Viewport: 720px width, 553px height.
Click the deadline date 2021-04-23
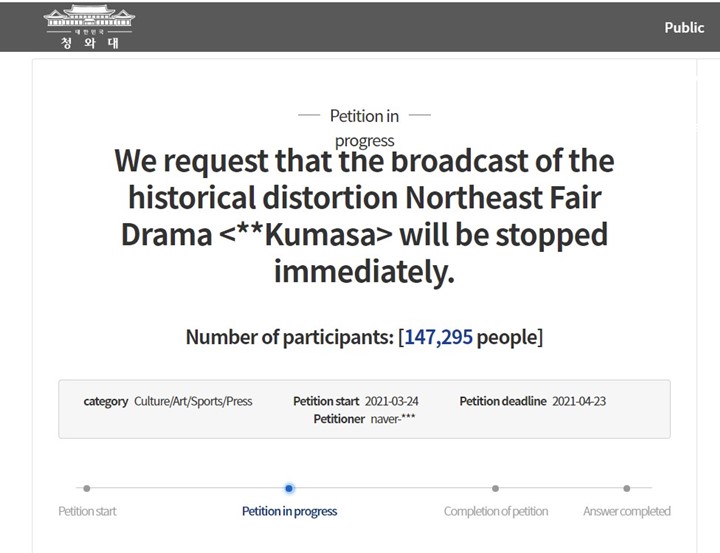click(x=579, y=401)
